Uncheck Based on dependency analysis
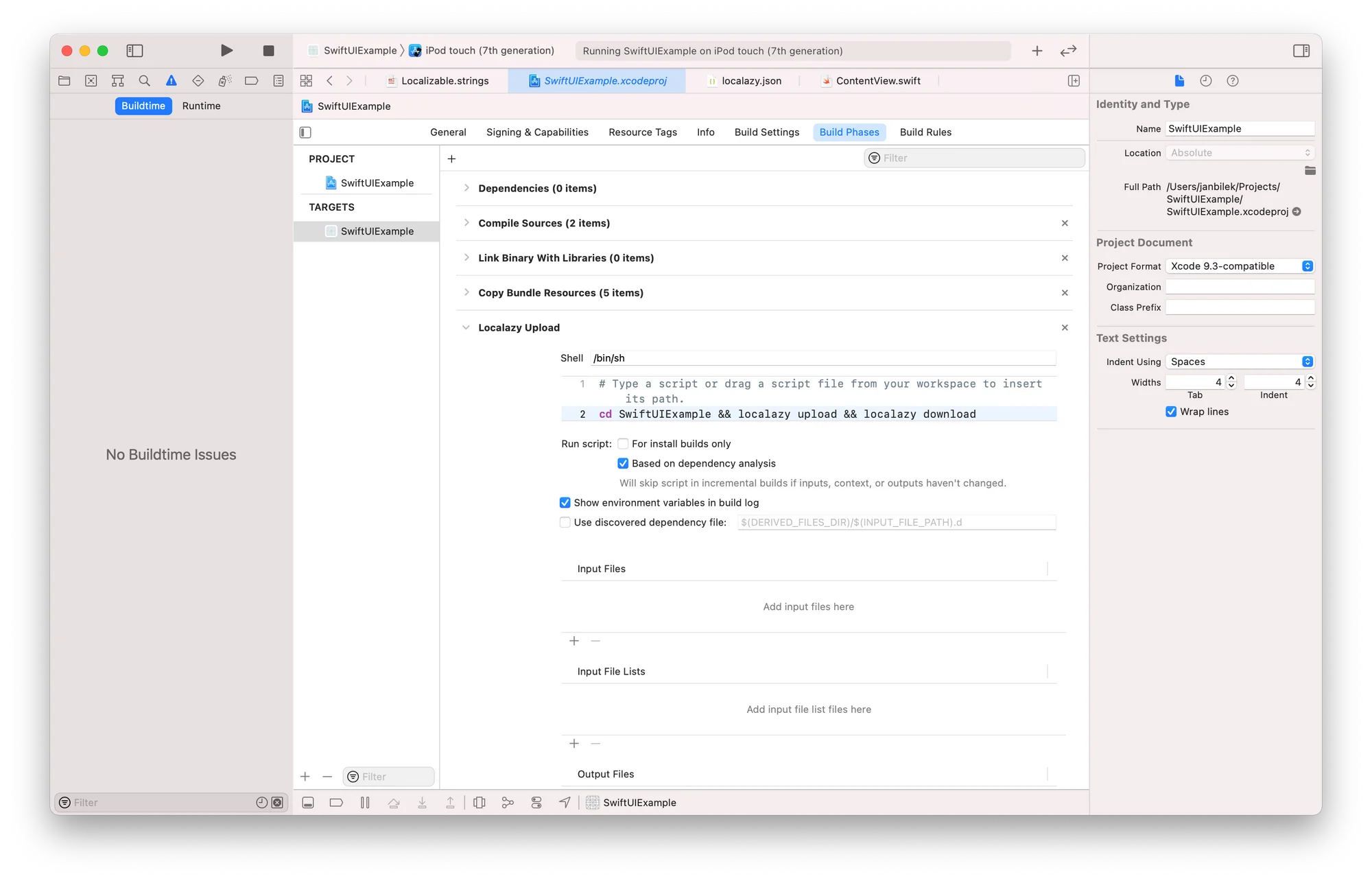The width and height of the screenshot is (1372, 881). coord(623,463)
